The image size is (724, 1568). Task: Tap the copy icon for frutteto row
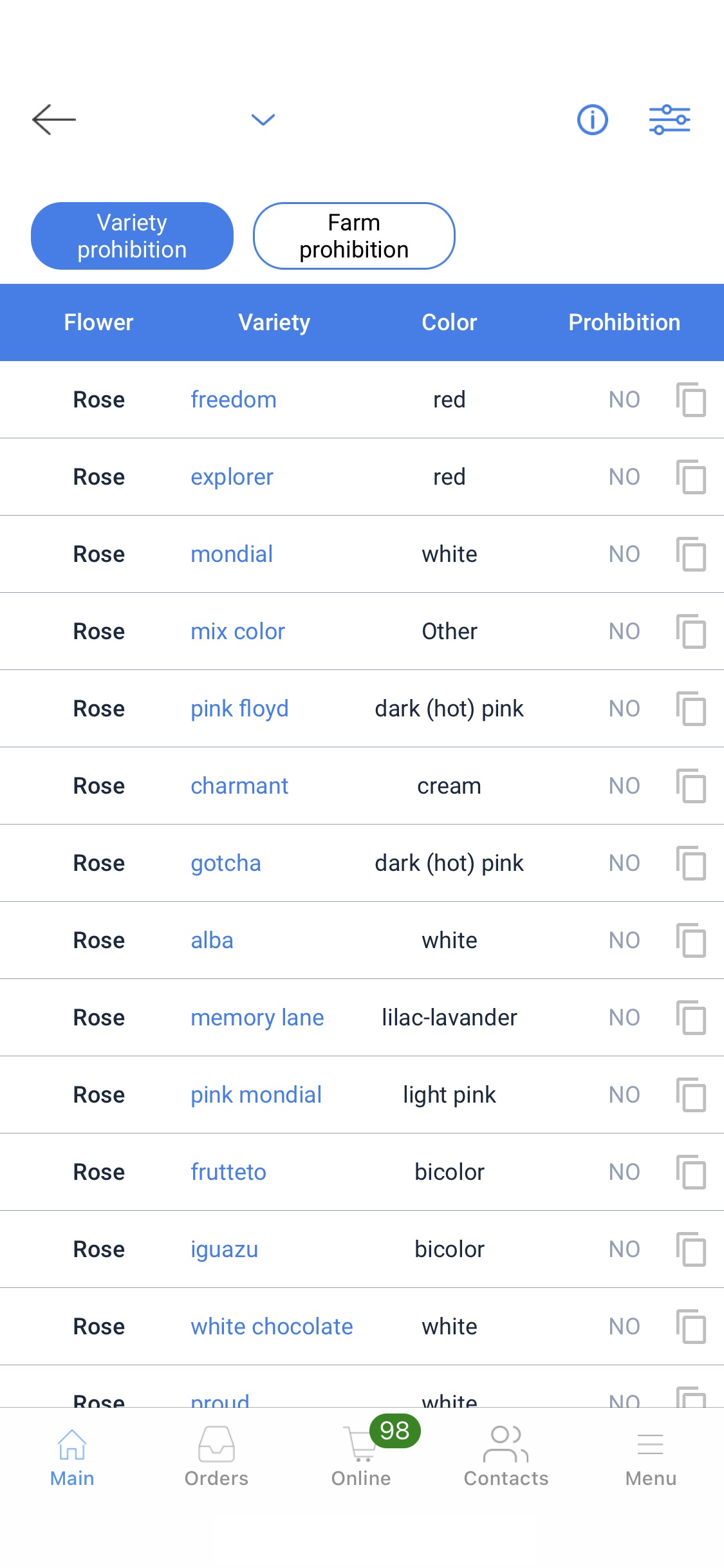coord(691,1172)
